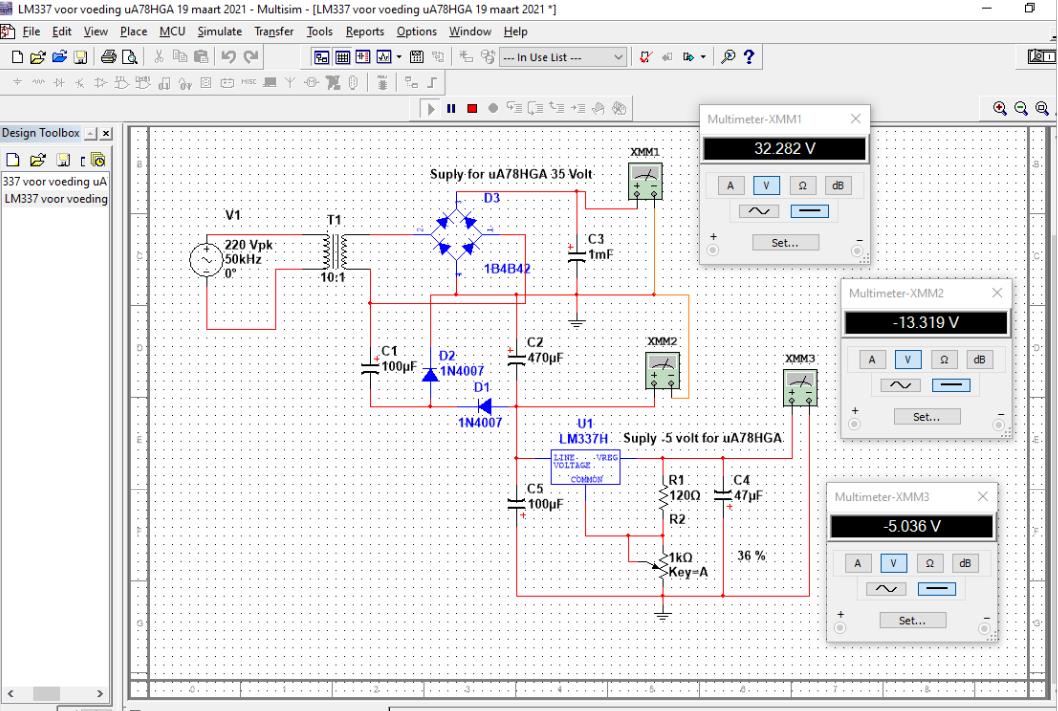Click the Place Source component icon
The width and height of the screenshot is (1058, 711).
point(18,83)
